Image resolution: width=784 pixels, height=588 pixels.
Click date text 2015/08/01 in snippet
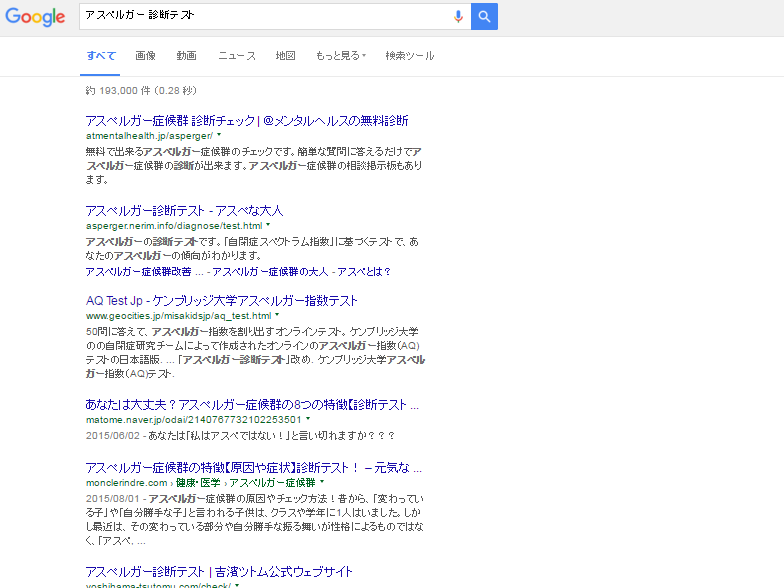tap(112, 498)
